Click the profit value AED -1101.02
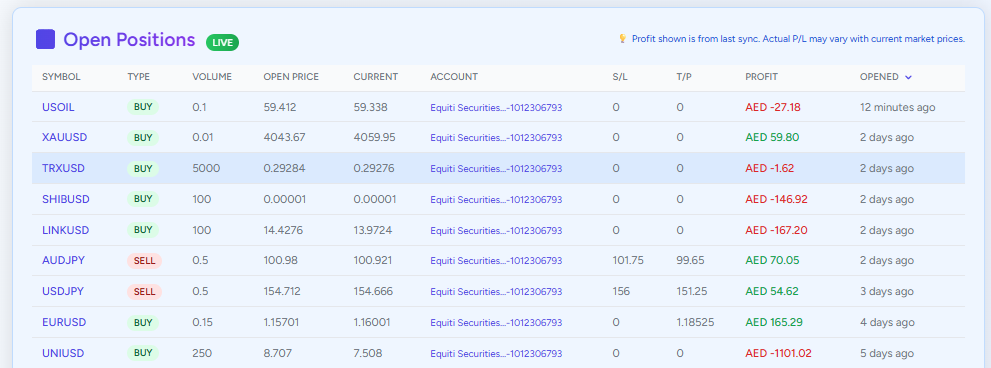991x368 pixels. [779, 353]
